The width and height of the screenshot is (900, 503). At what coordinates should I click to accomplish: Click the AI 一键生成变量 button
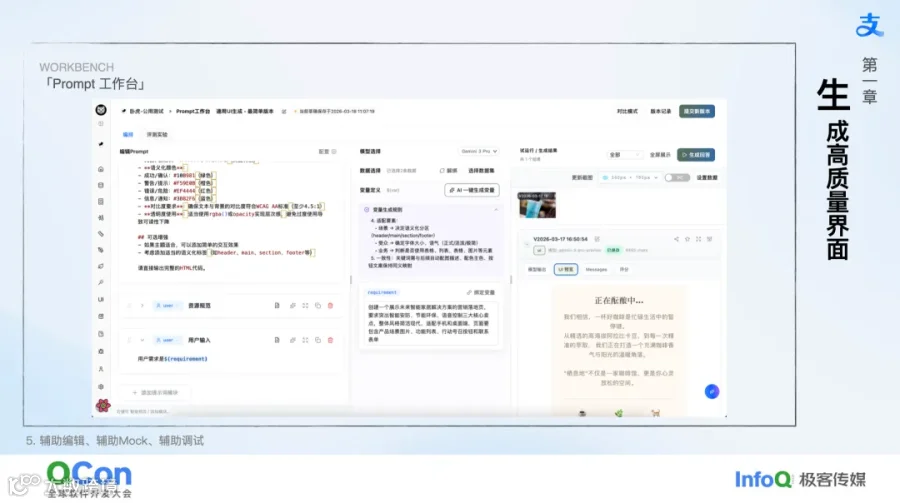point(472,190)
